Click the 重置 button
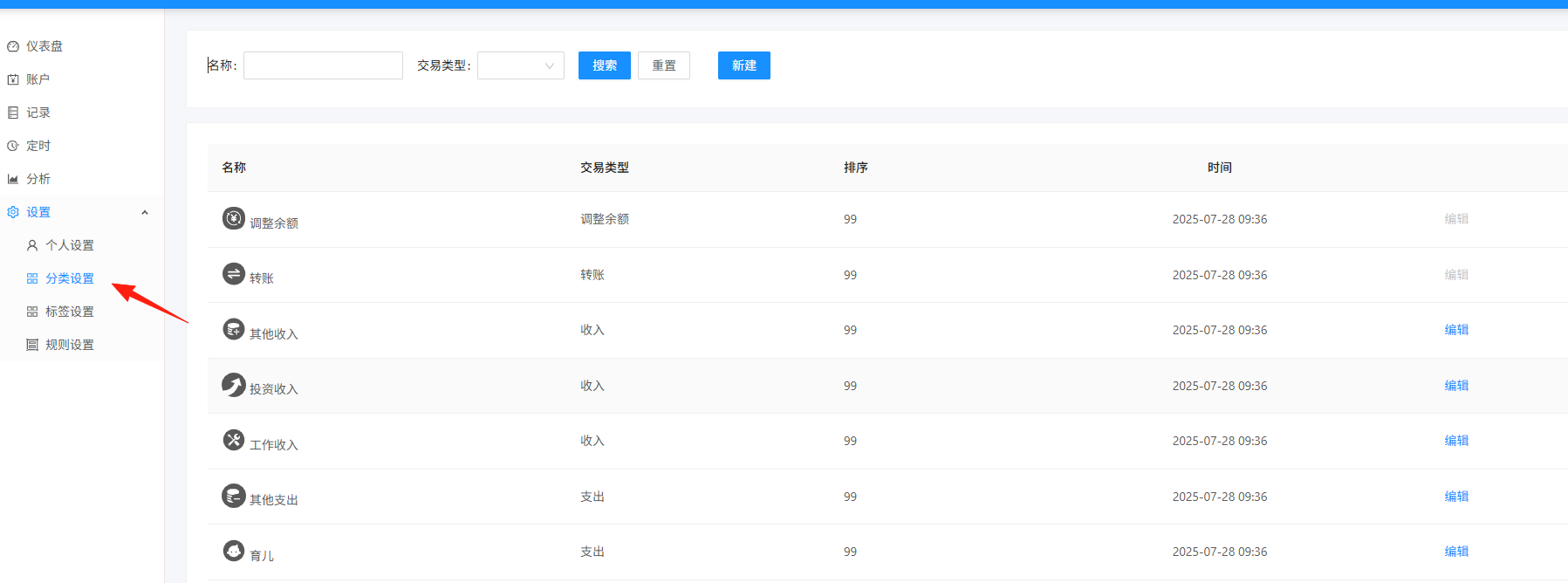This screenshot has height=583, width=1568. (664, 65)
